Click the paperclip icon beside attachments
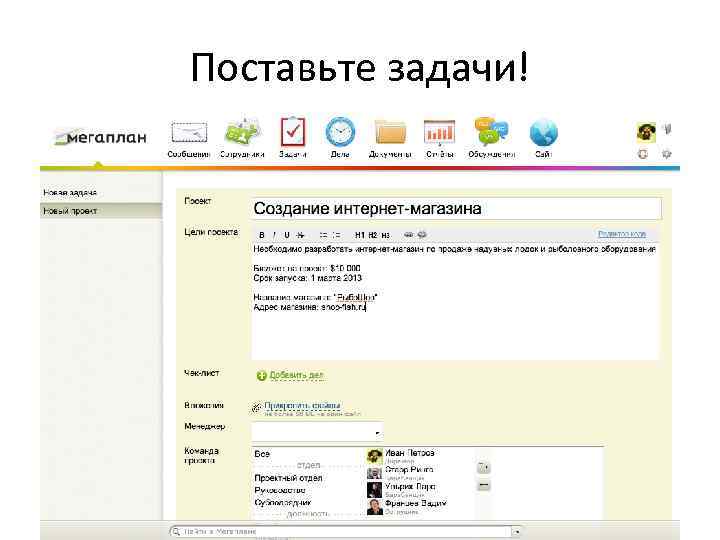Viewport: 720px width, 540px height. click(256, 407)
